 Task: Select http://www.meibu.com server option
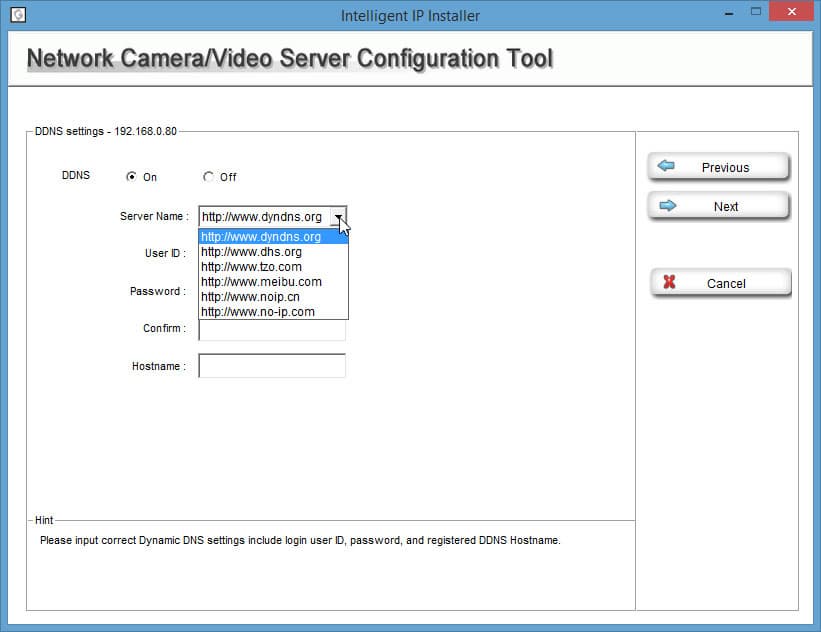point(273,282)
